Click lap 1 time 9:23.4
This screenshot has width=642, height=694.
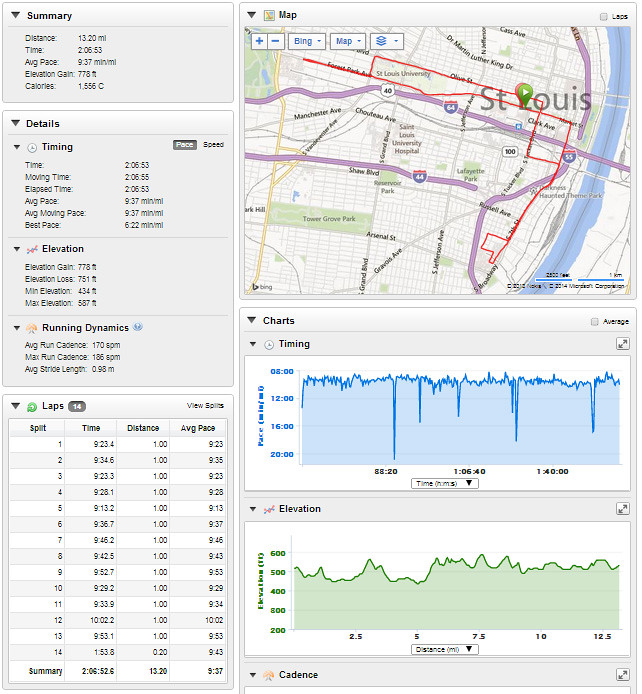coord(104,444)
